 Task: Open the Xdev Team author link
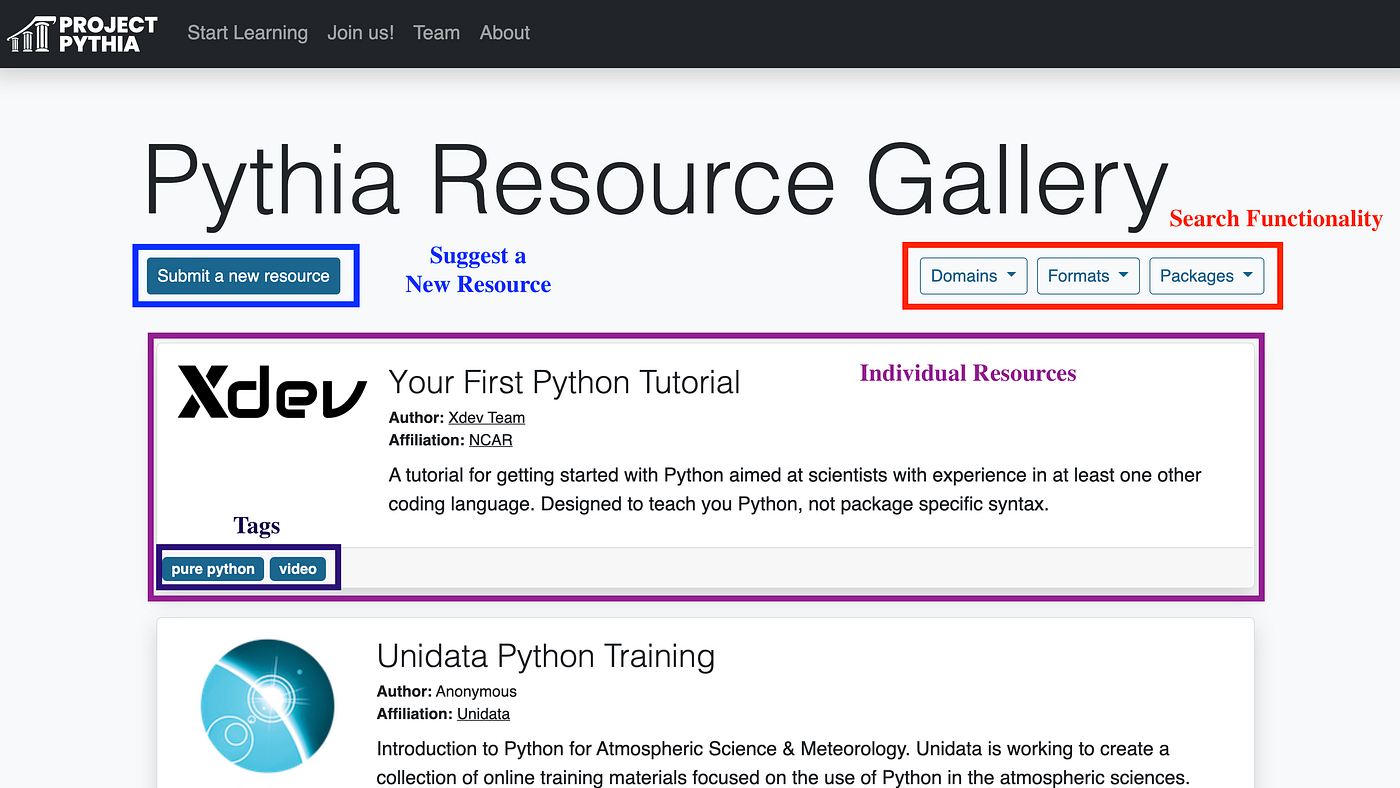487,417
